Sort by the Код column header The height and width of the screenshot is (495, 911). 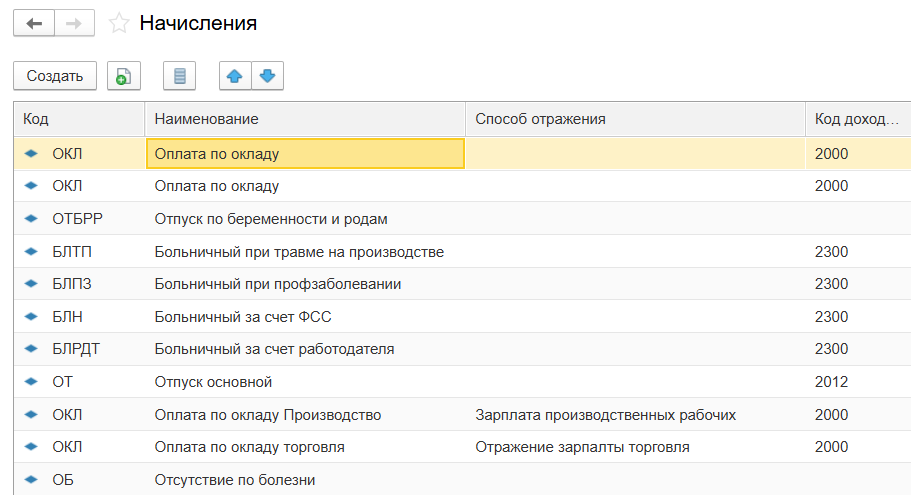pos(79,119)
